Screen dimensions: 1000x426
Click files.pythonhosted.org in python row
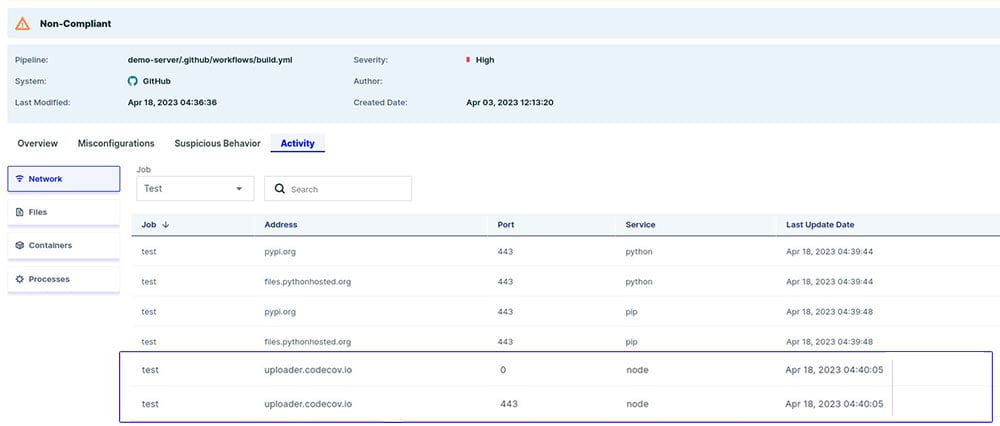pos(307,282)
